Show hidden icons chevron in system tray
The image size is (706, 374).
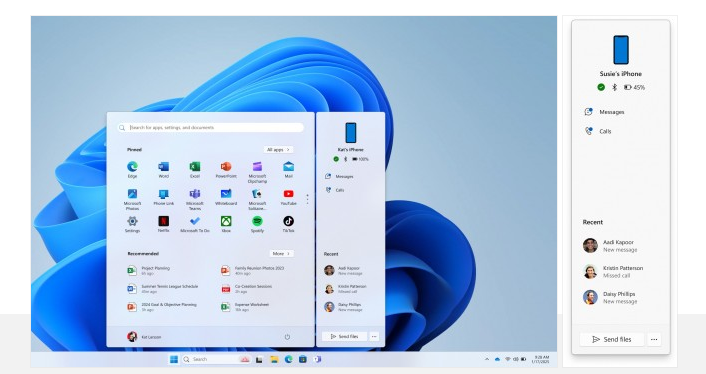[x=487, y=359]
